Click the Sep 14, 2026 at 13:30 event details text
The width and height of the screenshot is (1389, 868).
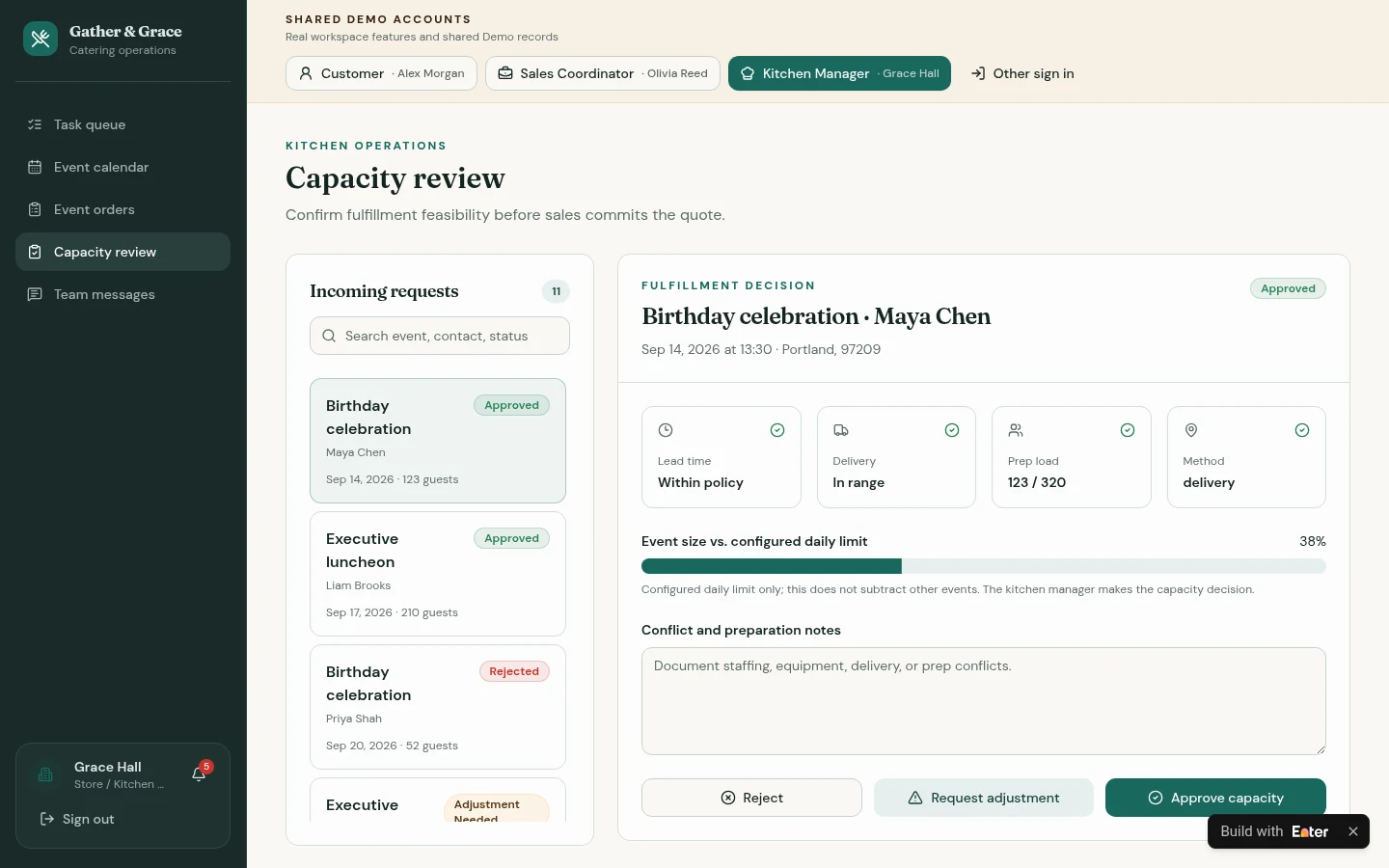761,349
